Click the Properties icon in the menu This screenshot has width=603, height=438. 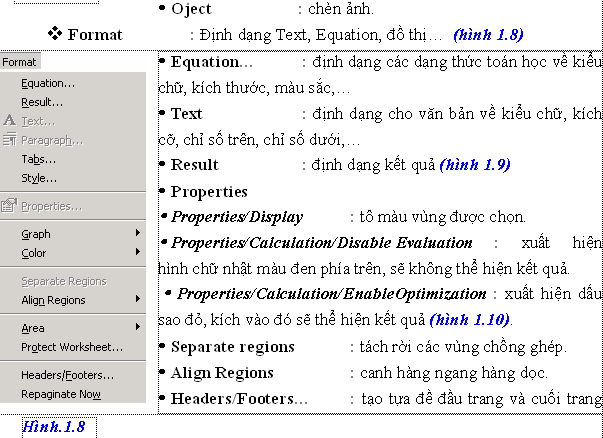tap(10, 206)
